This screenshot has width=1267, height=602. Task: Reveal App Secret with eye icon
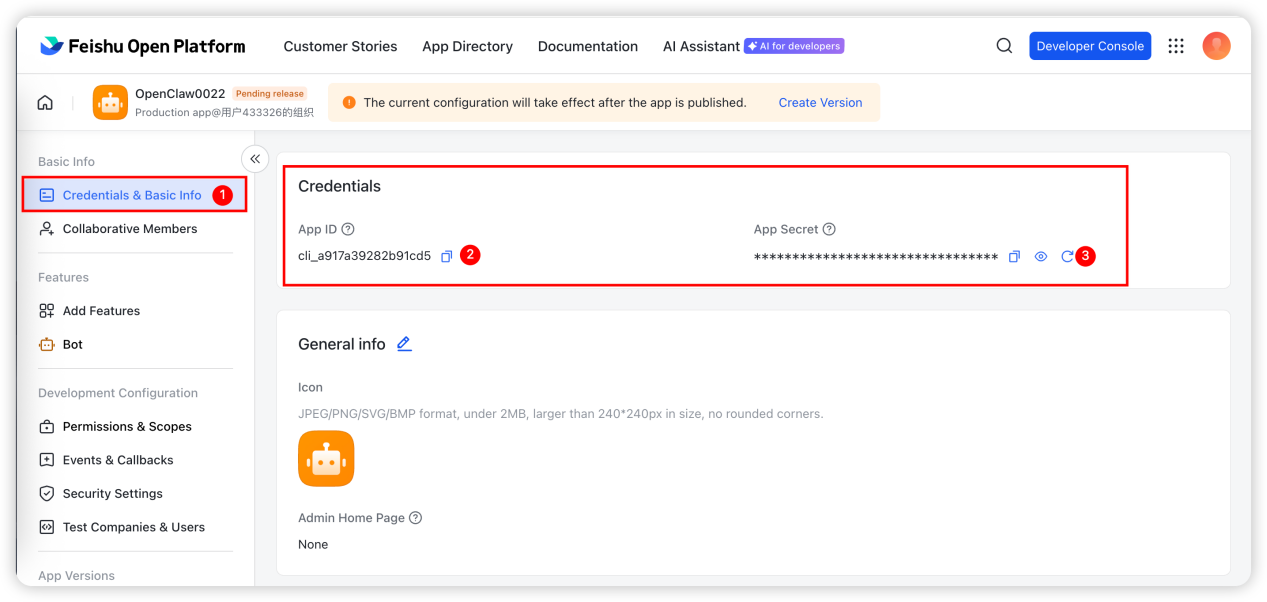1041,257
